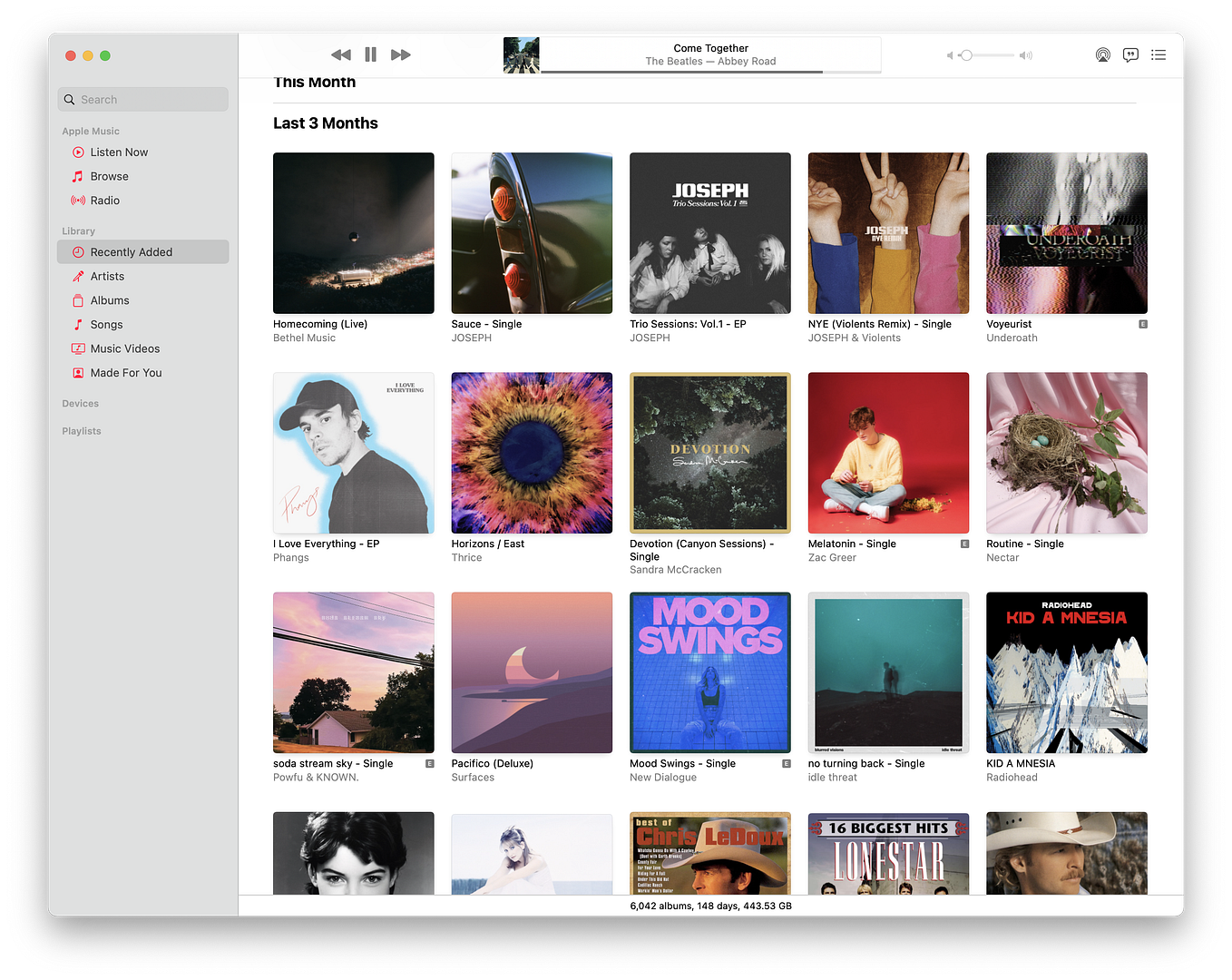Open the Made For You section
The height and width of the screenshot is (980, 1232).
(x=126, y=372)
